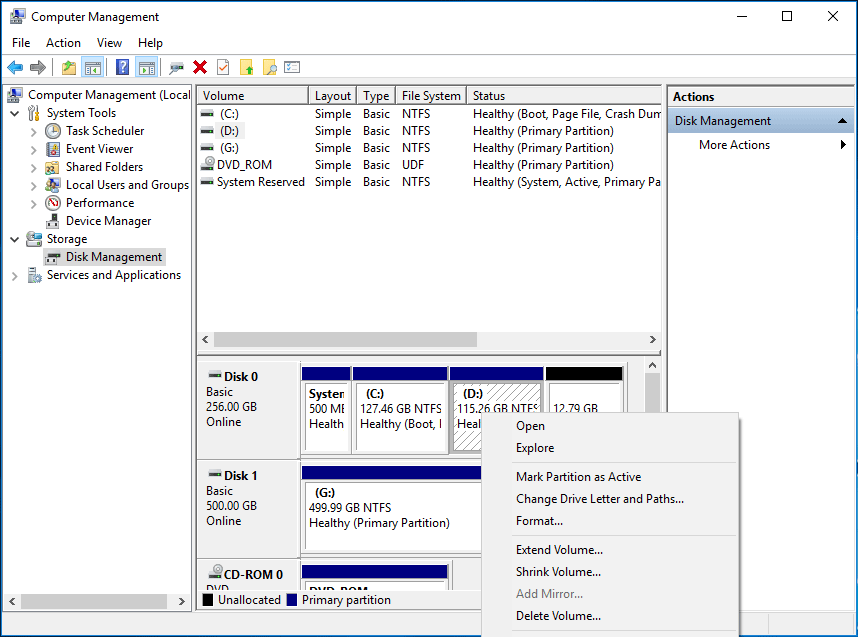Click the disk view scroll up arrow
The width and height of the screenshot is (858, 637).
pyautogui.click(x=652, y=365)
